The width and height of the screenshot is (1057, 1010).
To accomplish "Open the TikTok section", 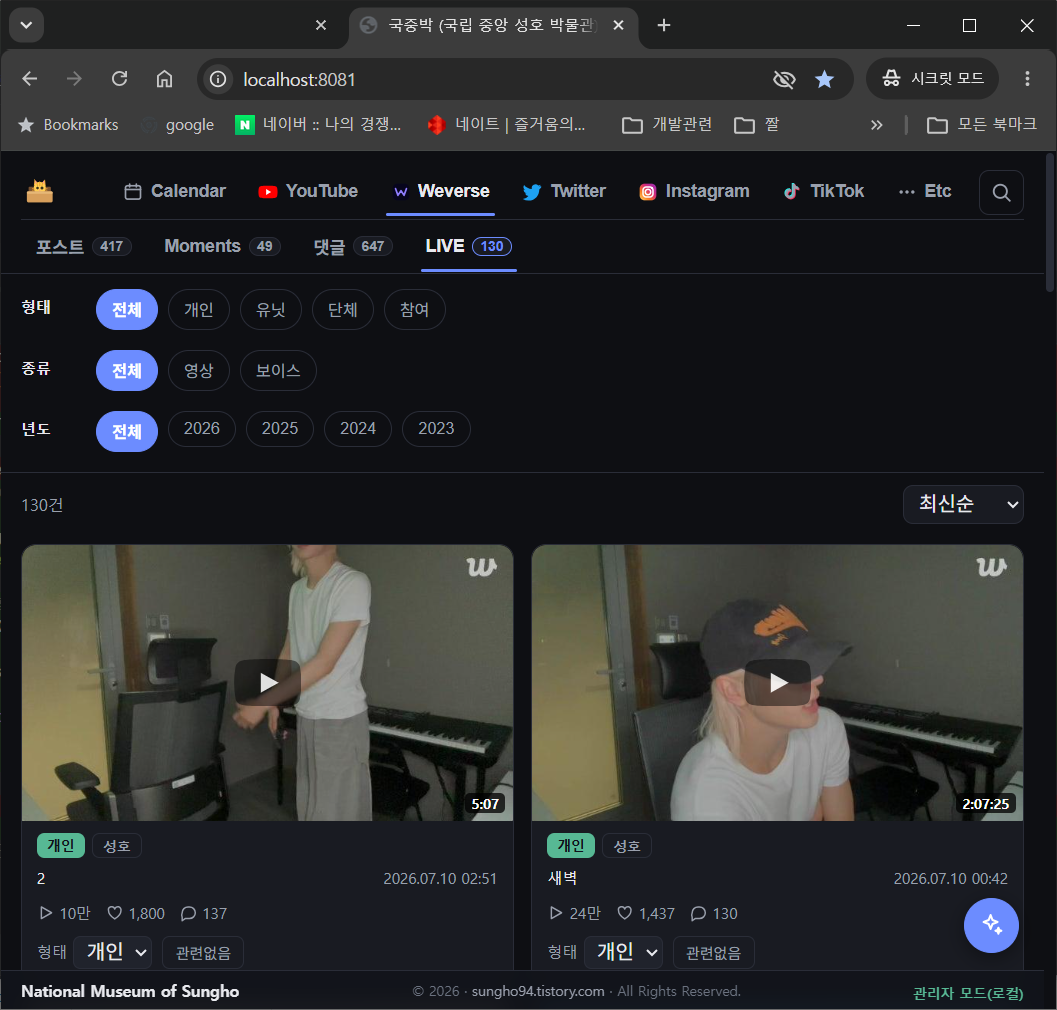I will 823,191.
